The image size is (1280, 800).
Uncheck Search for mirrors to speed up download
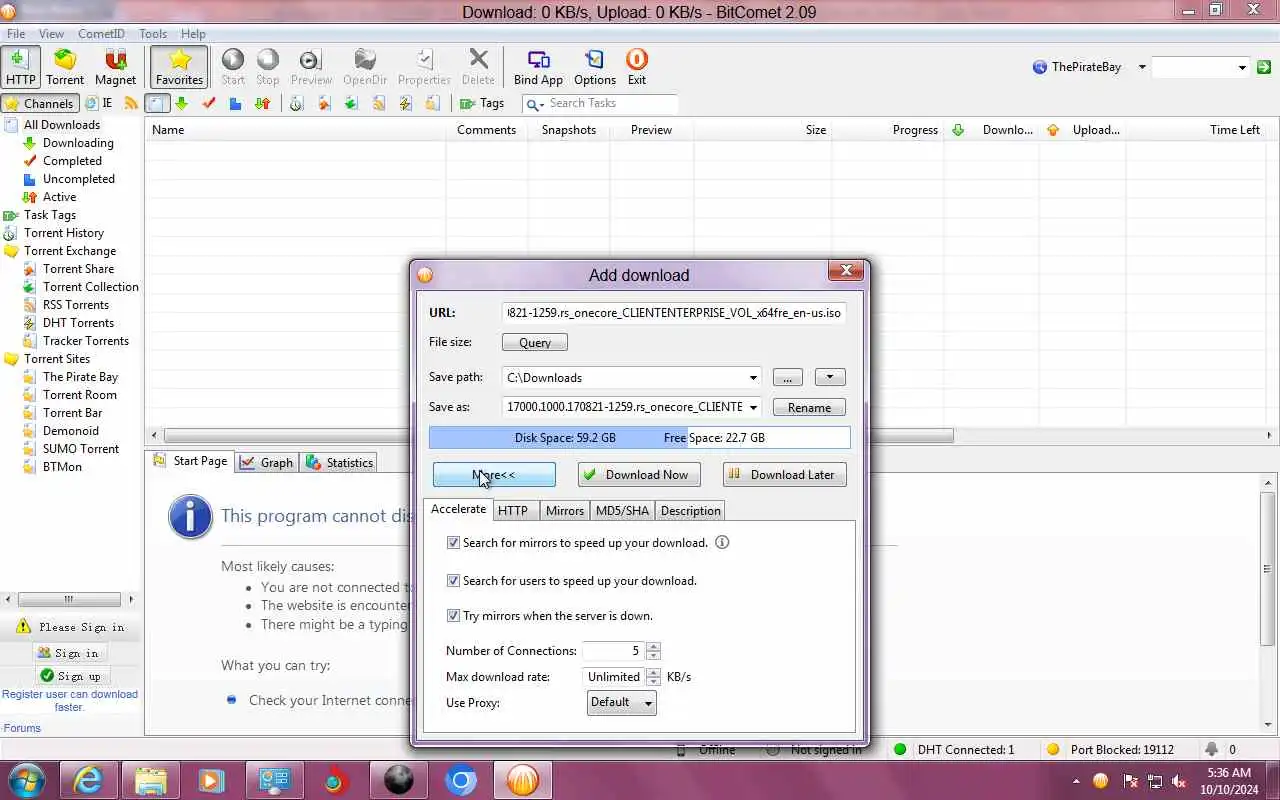point(453,542)
